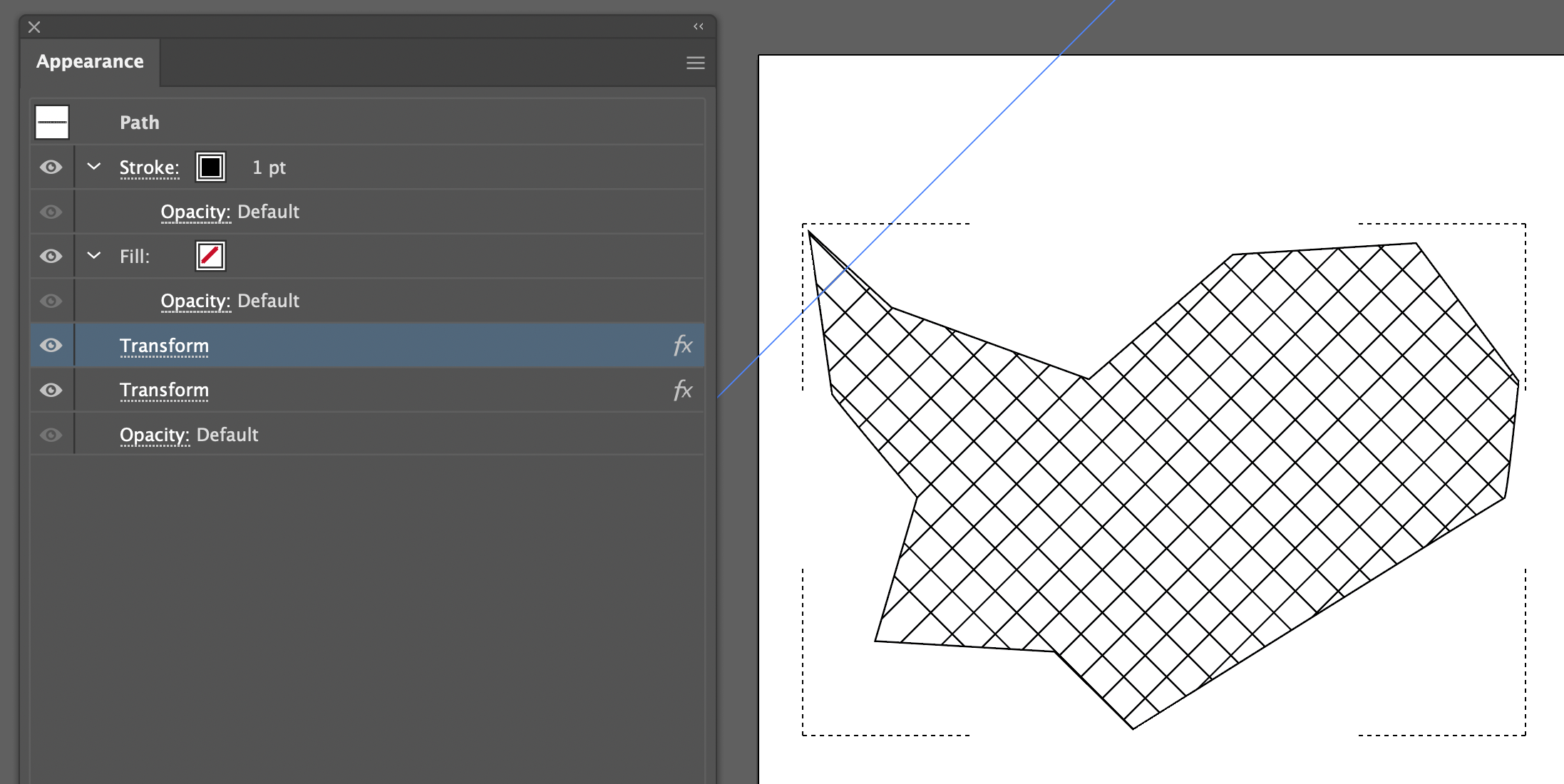Collapse the Appearance panel to icons
This screenshot has height=784, width=1564.
click(x=698, y=26)
